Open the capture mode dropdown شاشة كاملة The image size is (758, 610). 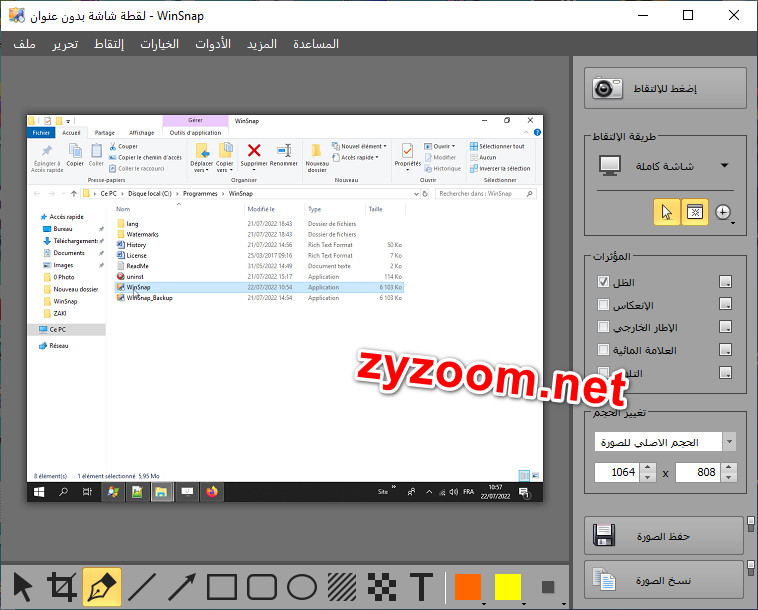665,166
